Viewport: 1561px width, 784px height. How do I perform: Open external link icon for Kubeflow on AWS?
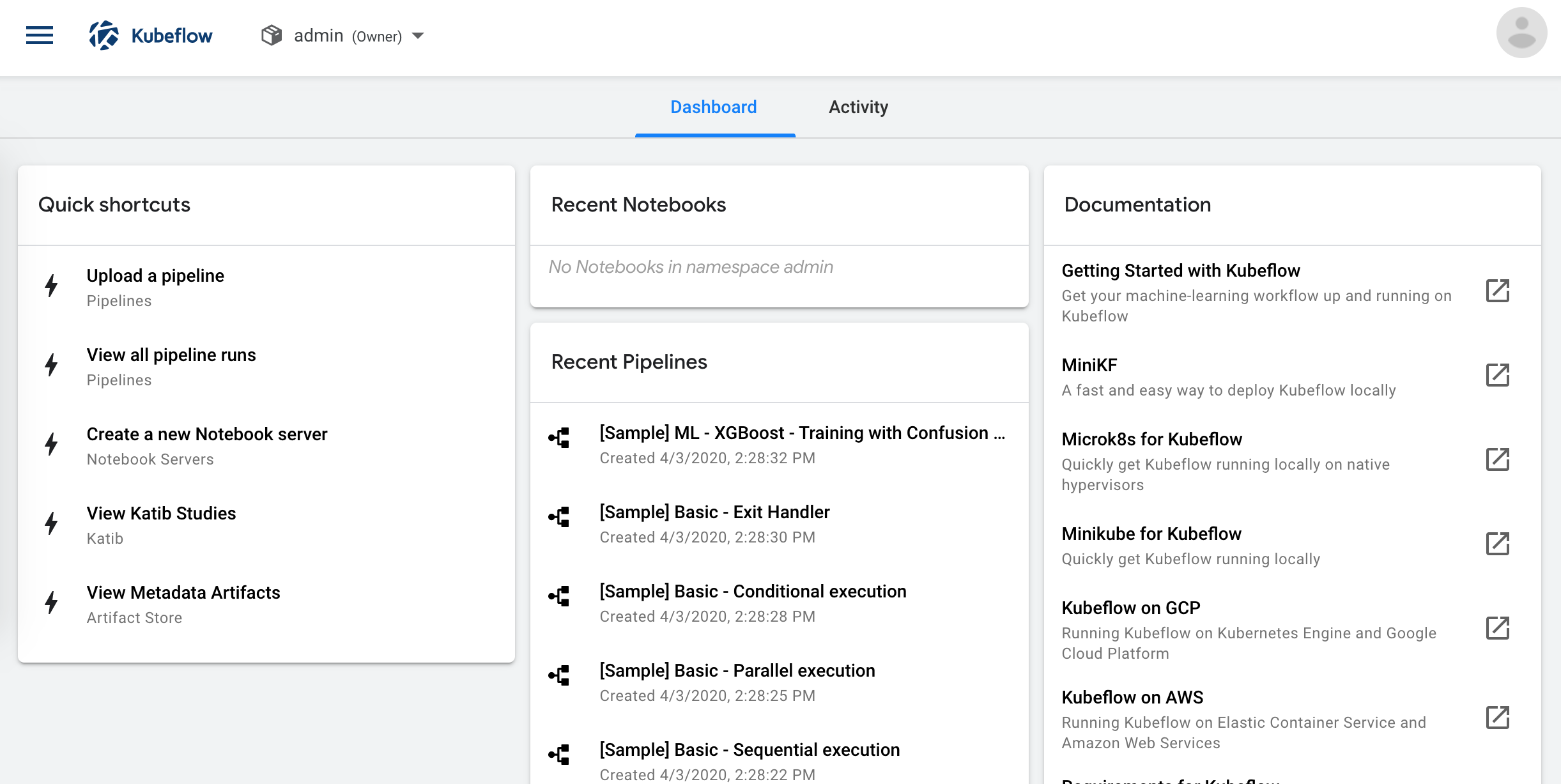[1497, 718]
